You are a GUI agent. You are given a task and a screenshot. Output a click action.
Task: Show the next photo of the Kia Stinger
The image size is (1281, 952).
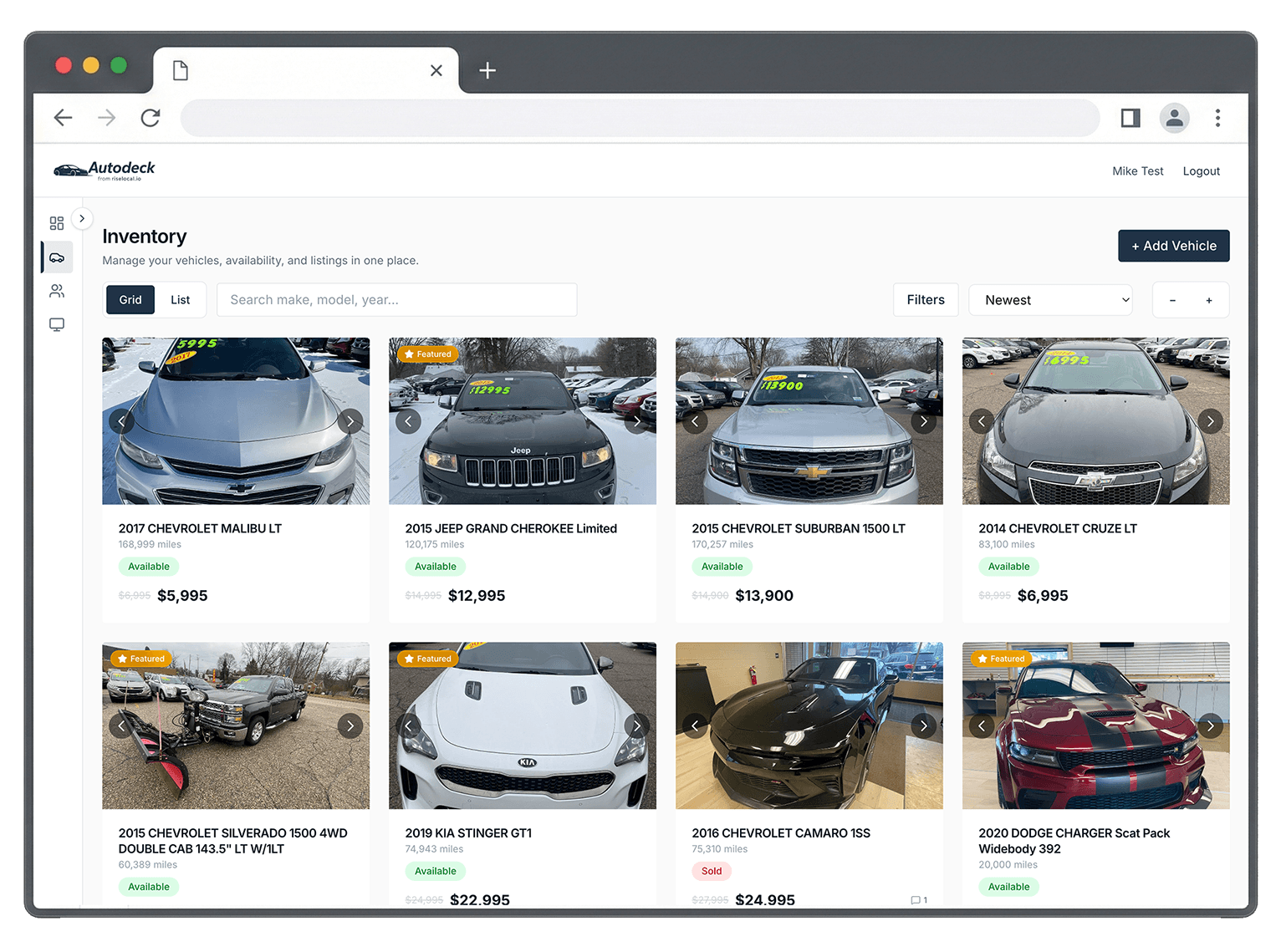click(x=636, y=725)
